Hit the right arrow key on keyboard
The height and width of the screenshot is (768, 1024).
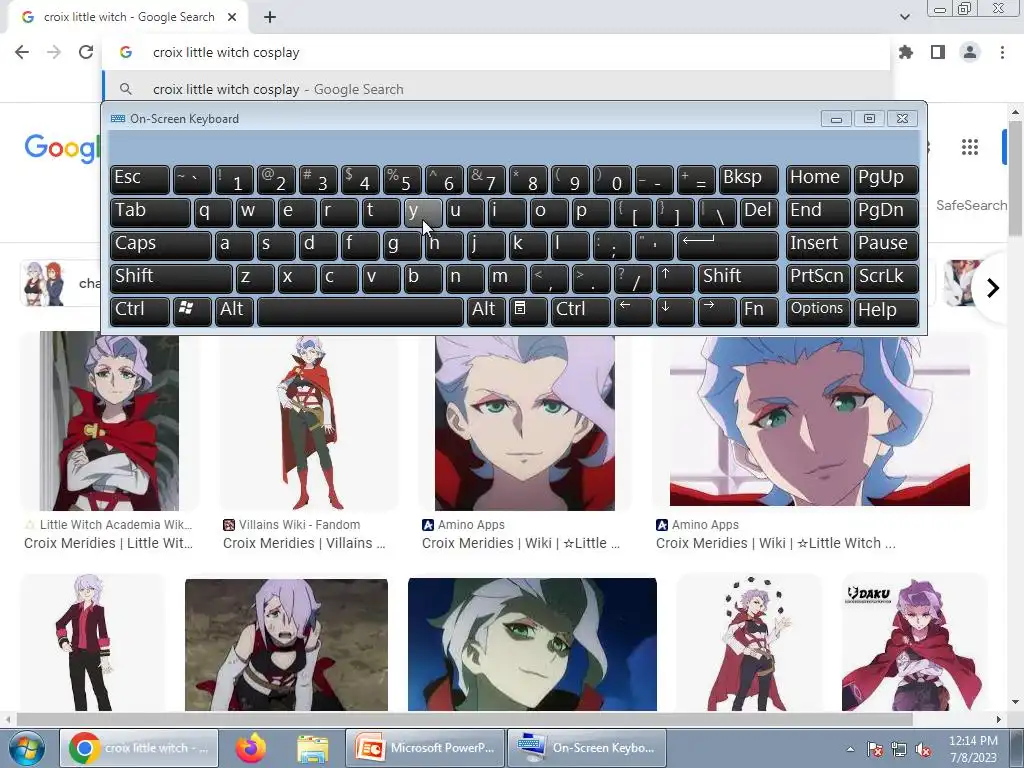pyautogui.click(x=717, y=311)
